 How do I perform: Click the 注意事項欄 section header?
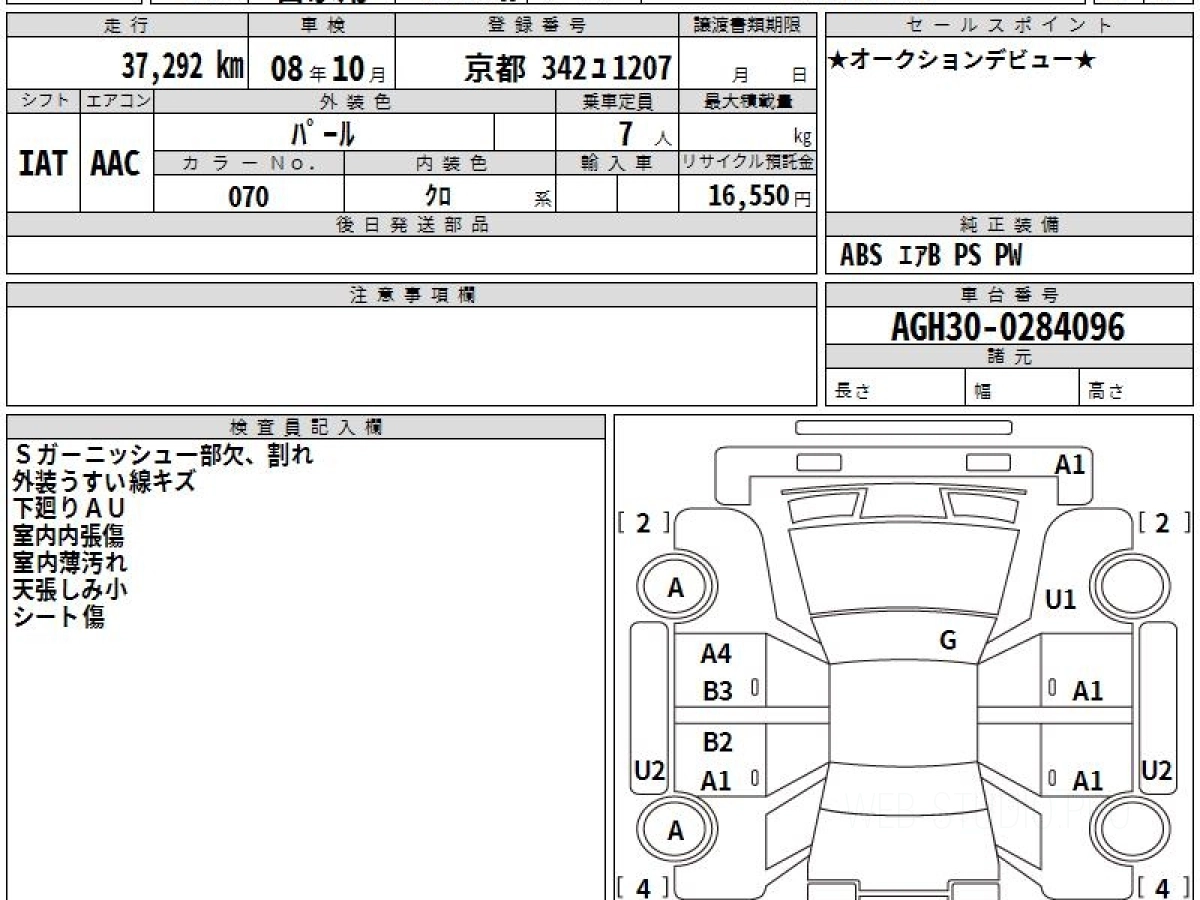pos(411,295)
